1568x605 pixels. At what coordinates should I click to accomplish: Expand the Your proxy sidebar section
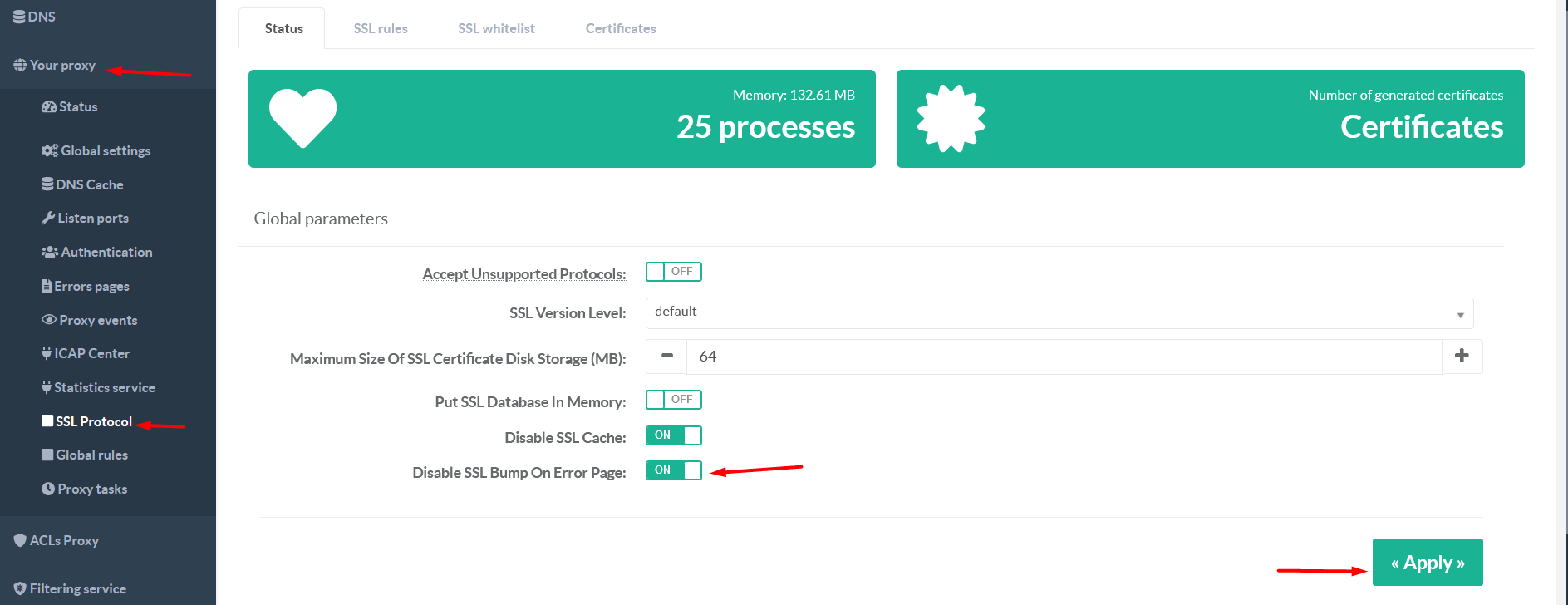click(62, 66)
